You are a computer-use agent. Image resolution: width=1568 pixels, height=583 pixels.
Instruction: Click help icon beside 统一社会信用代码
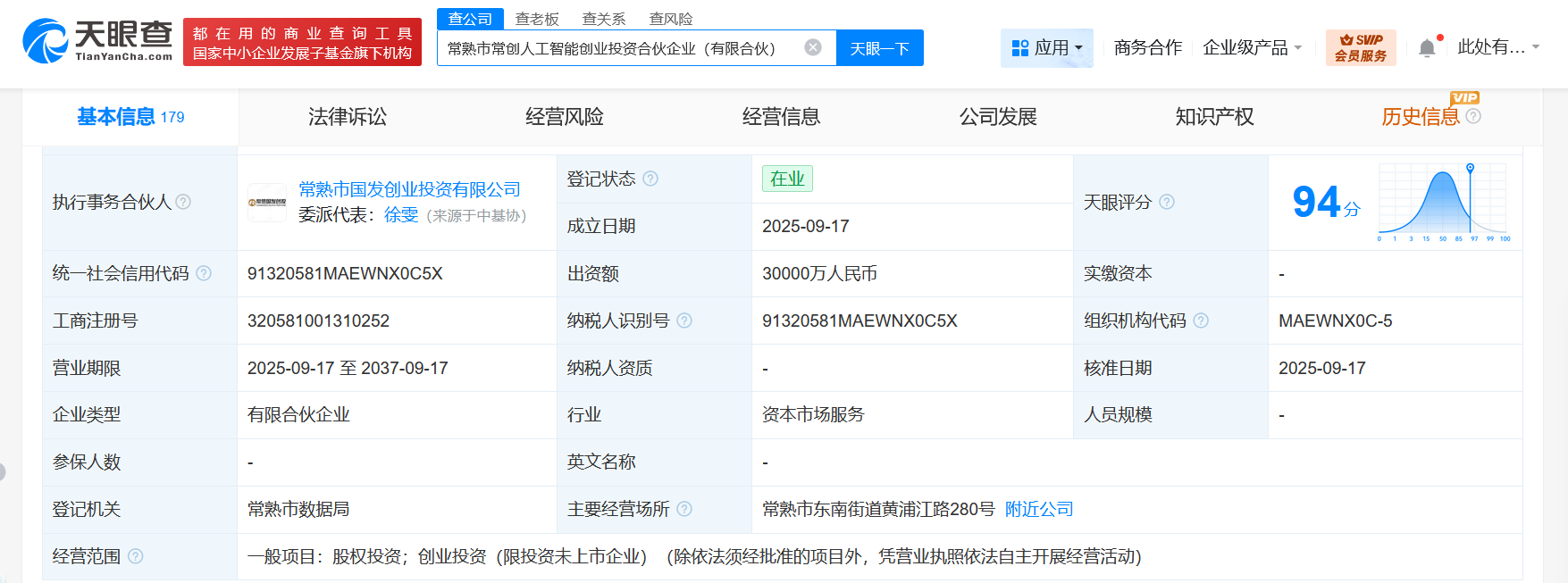pos(204,273)
